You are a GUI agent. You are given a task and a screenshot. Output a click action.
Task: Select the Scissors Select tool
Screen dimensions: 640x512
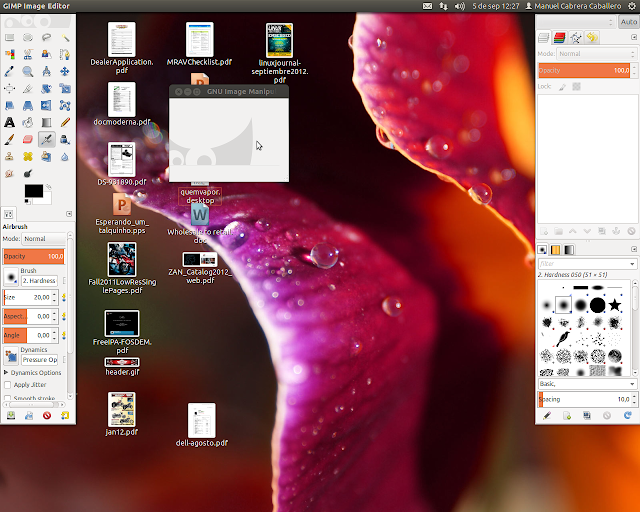coord(28,54)
